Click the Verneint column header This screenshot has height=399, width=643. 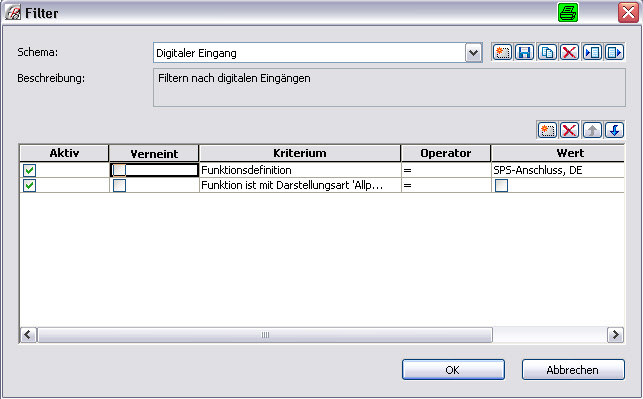(x=154, y=153)
